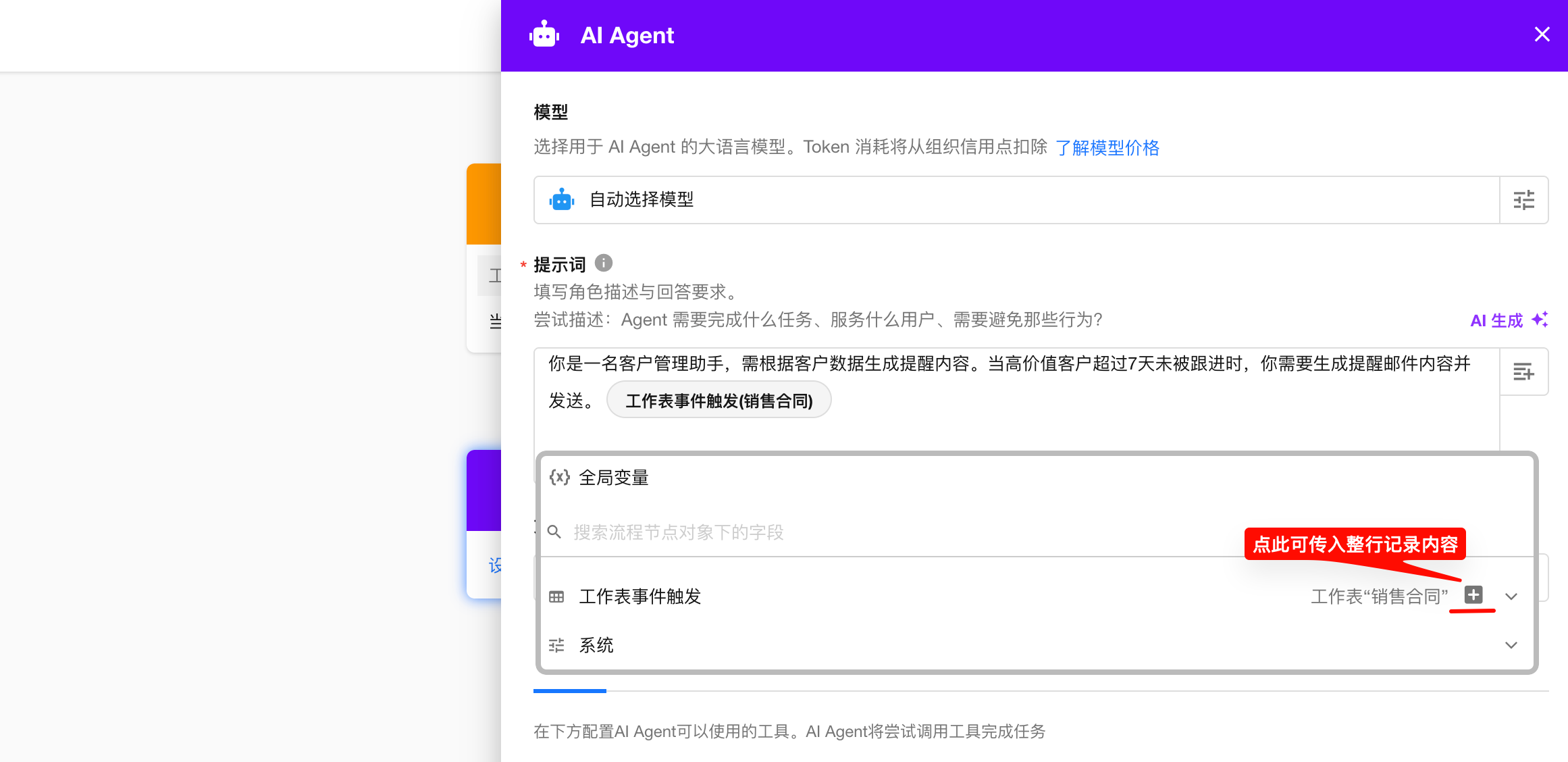
Task: Click the 工作表事件触发(销售合同) tag in prompt
Action: (718, 401)
